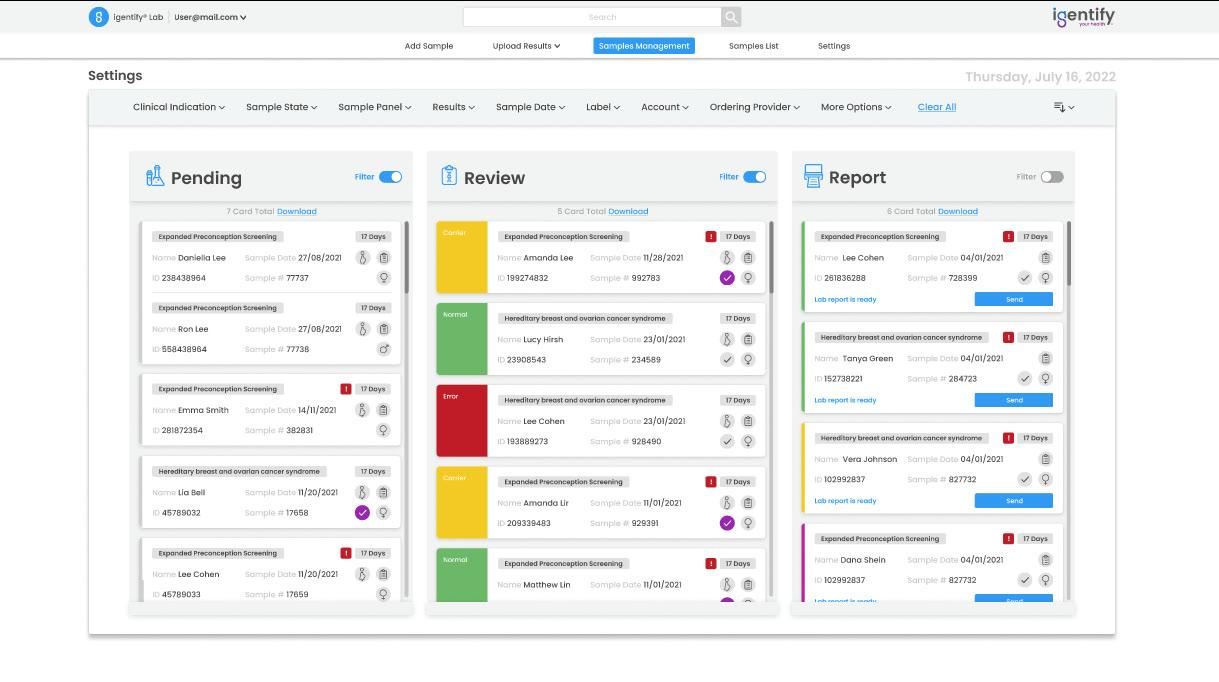1219x682 pixels.
Task: Open the User@mail.com account menu
Action: (210, 17)
